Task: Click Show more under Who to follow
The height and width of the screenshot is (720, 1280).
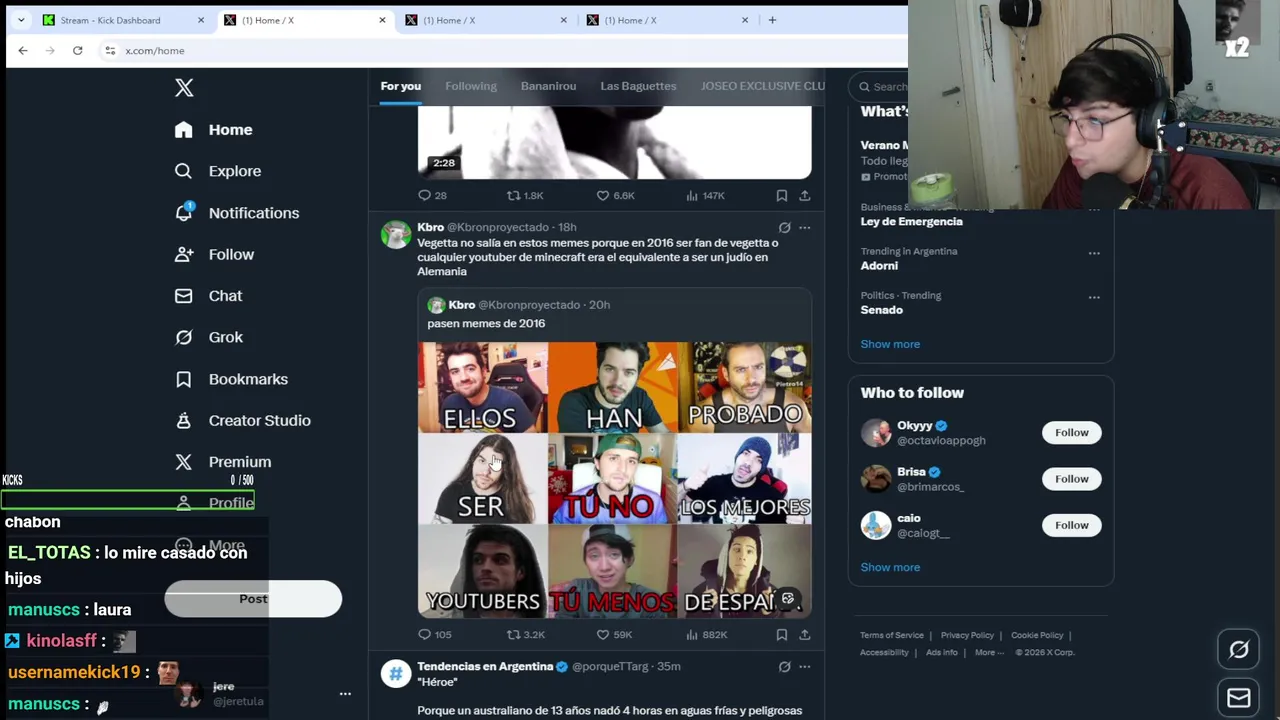Action: (x=890, y=567)
